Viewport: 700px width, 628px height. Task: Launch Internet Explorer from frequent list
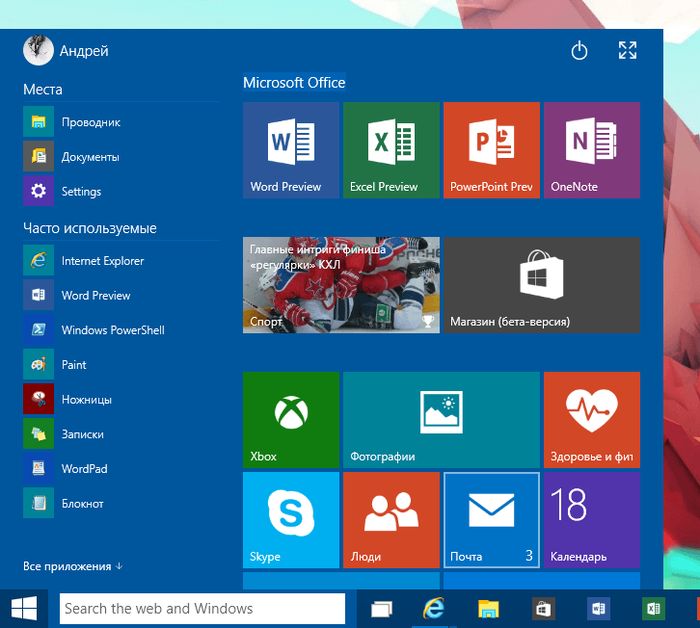[x=121, y=260]
